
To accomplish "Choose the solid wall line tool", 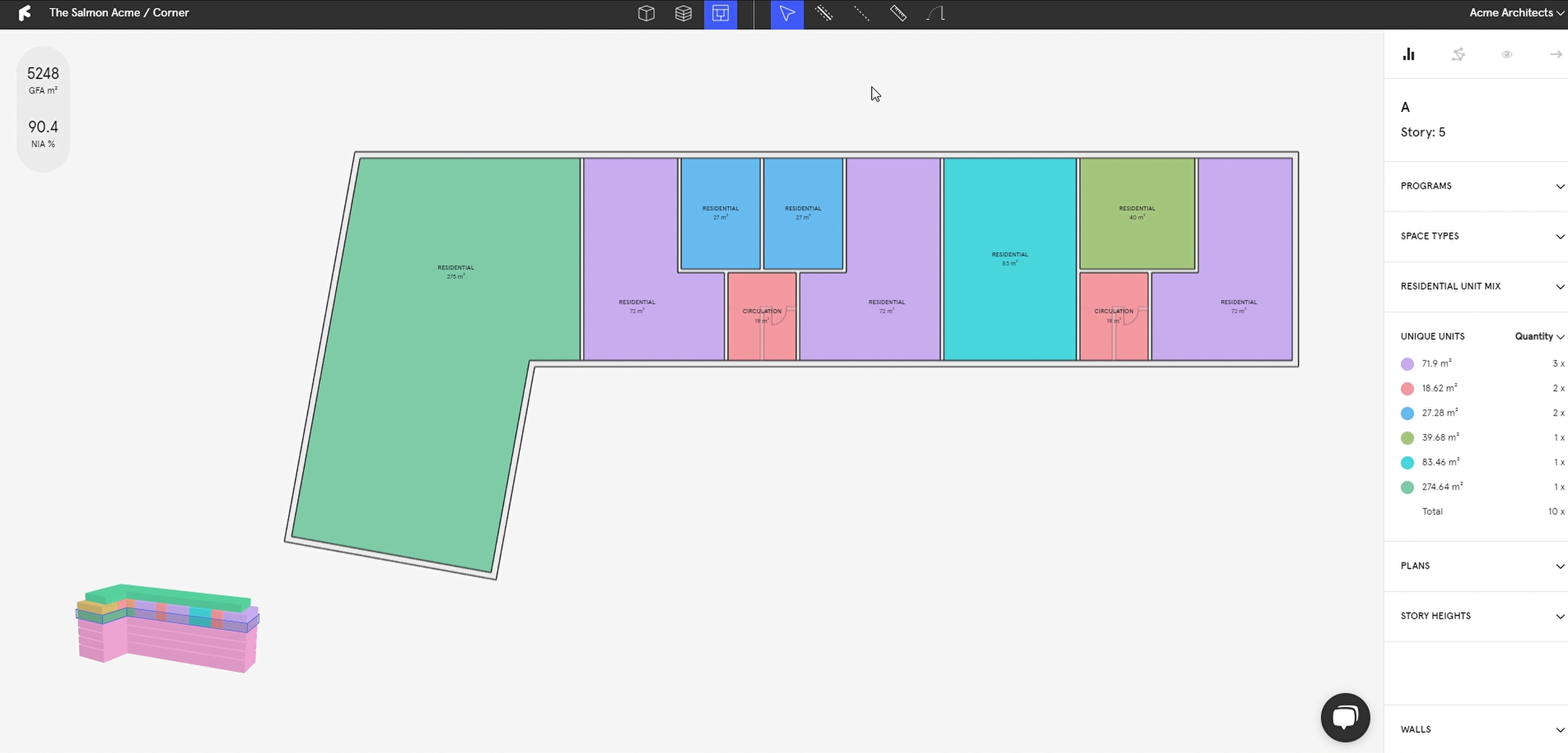I will (x=823, y=14).
